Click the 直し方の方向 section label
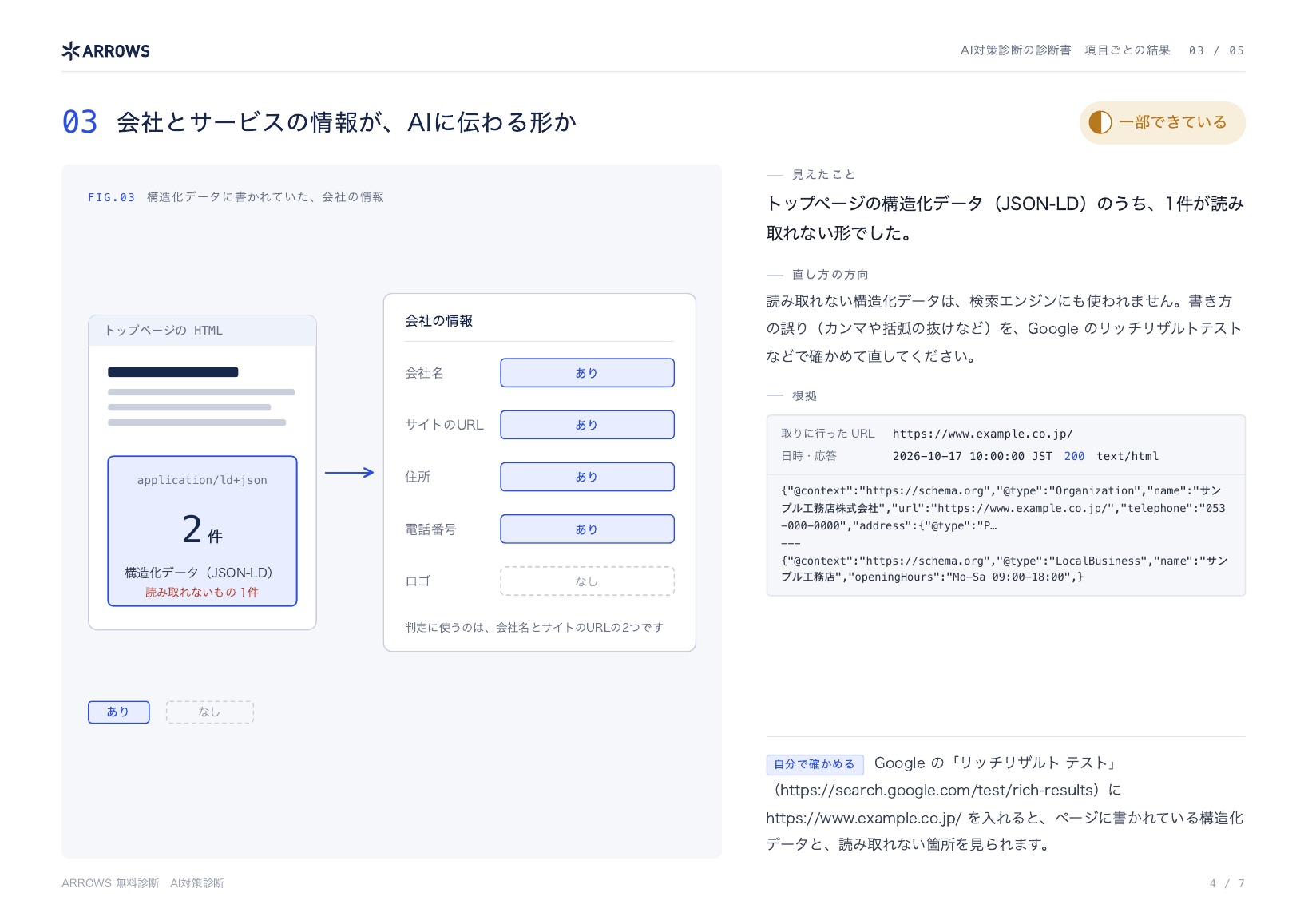Image resolution: width=1308 pixels, height=924 pixels. [x=830, y=275]
